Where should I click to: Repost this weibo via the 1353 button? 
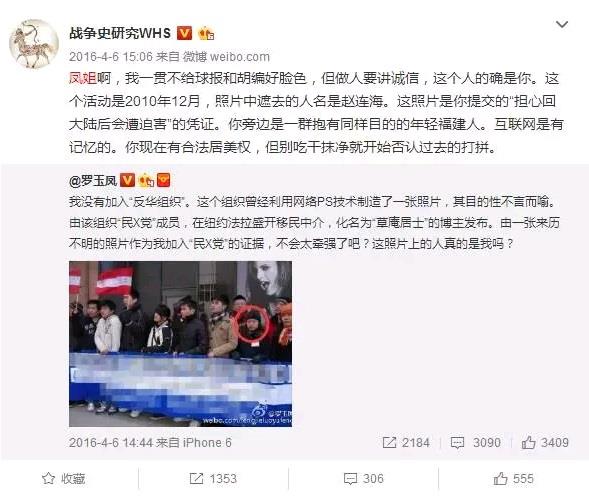(x=213, y=479)
